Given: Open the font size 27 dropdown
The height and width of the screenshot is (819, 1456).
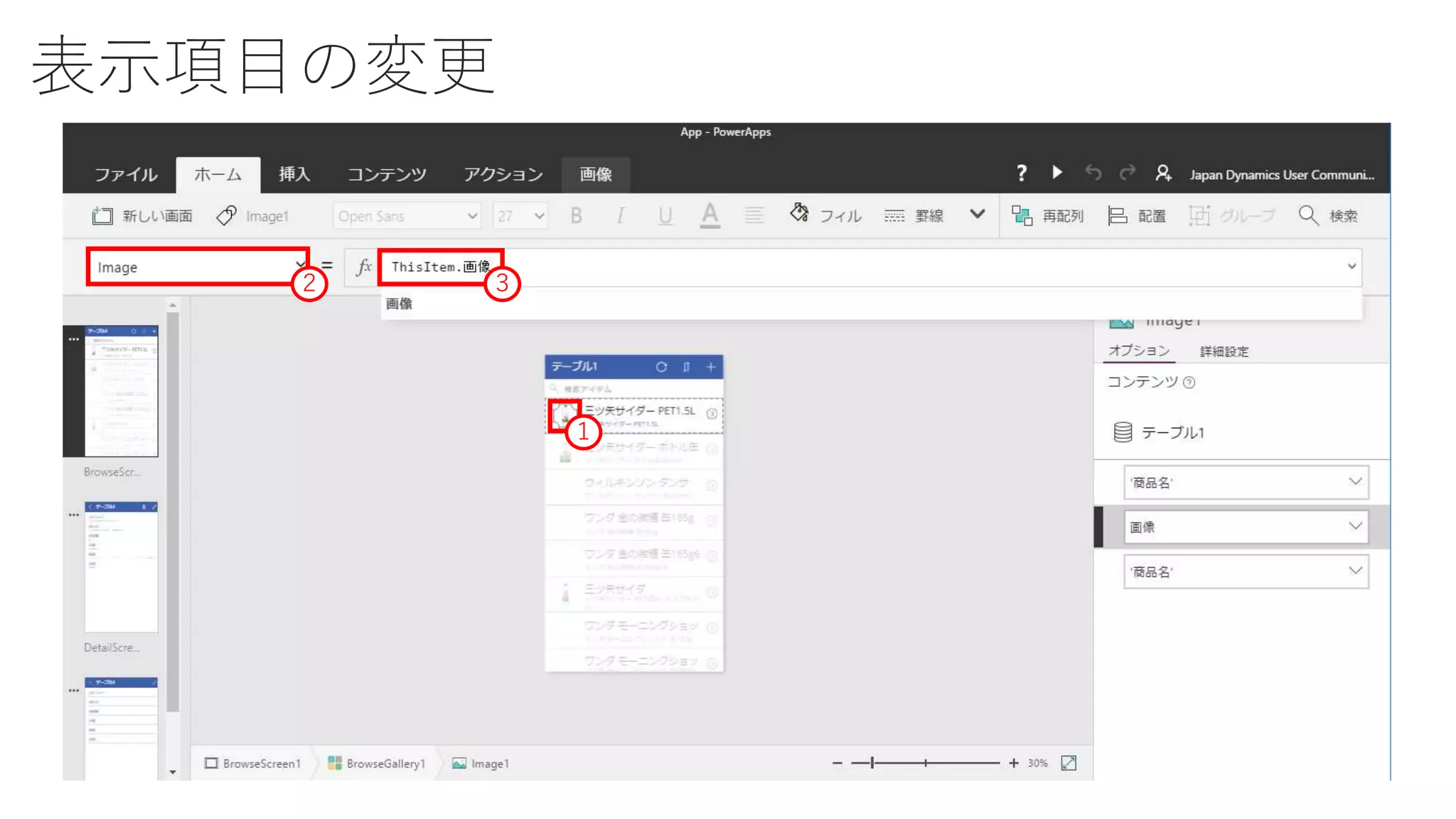Looking at the screenshot, I should pos(520,216).
